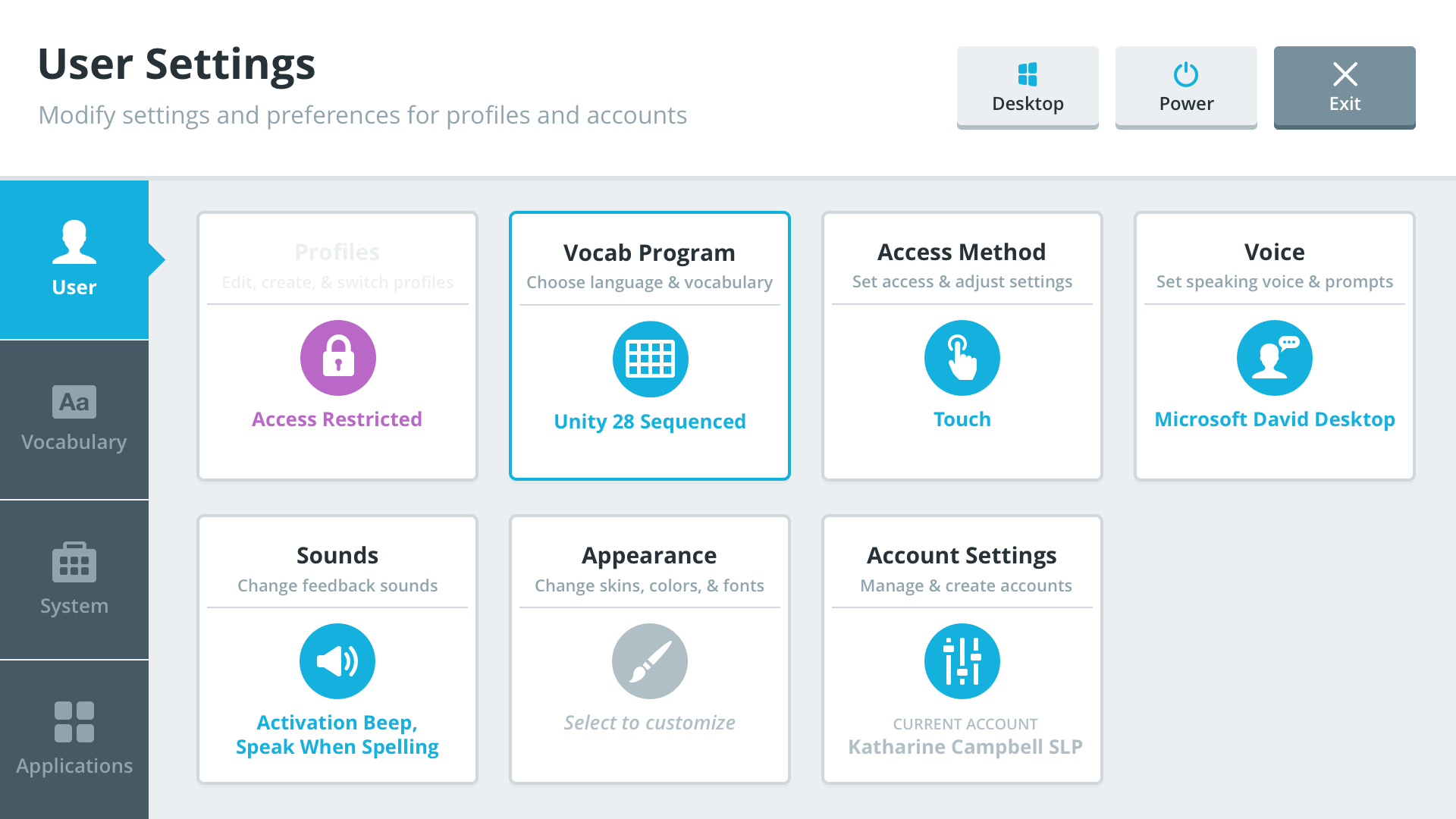Viewport: 1456px width, 819px height.
Task: Click the Access Method card title
Action: click(x=962, y=252)
